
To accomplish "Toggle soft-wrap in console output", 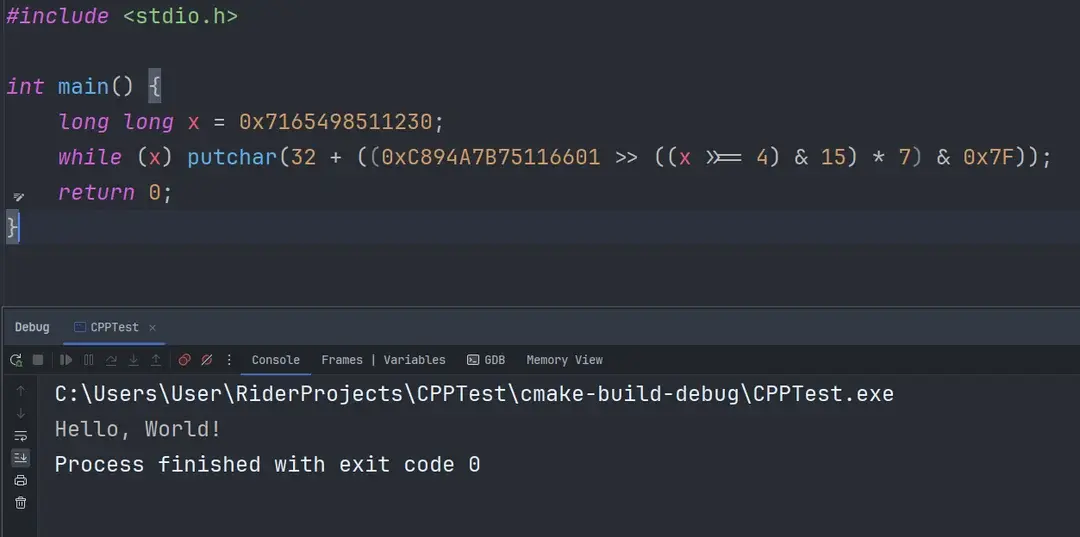I will pos(20,436).
